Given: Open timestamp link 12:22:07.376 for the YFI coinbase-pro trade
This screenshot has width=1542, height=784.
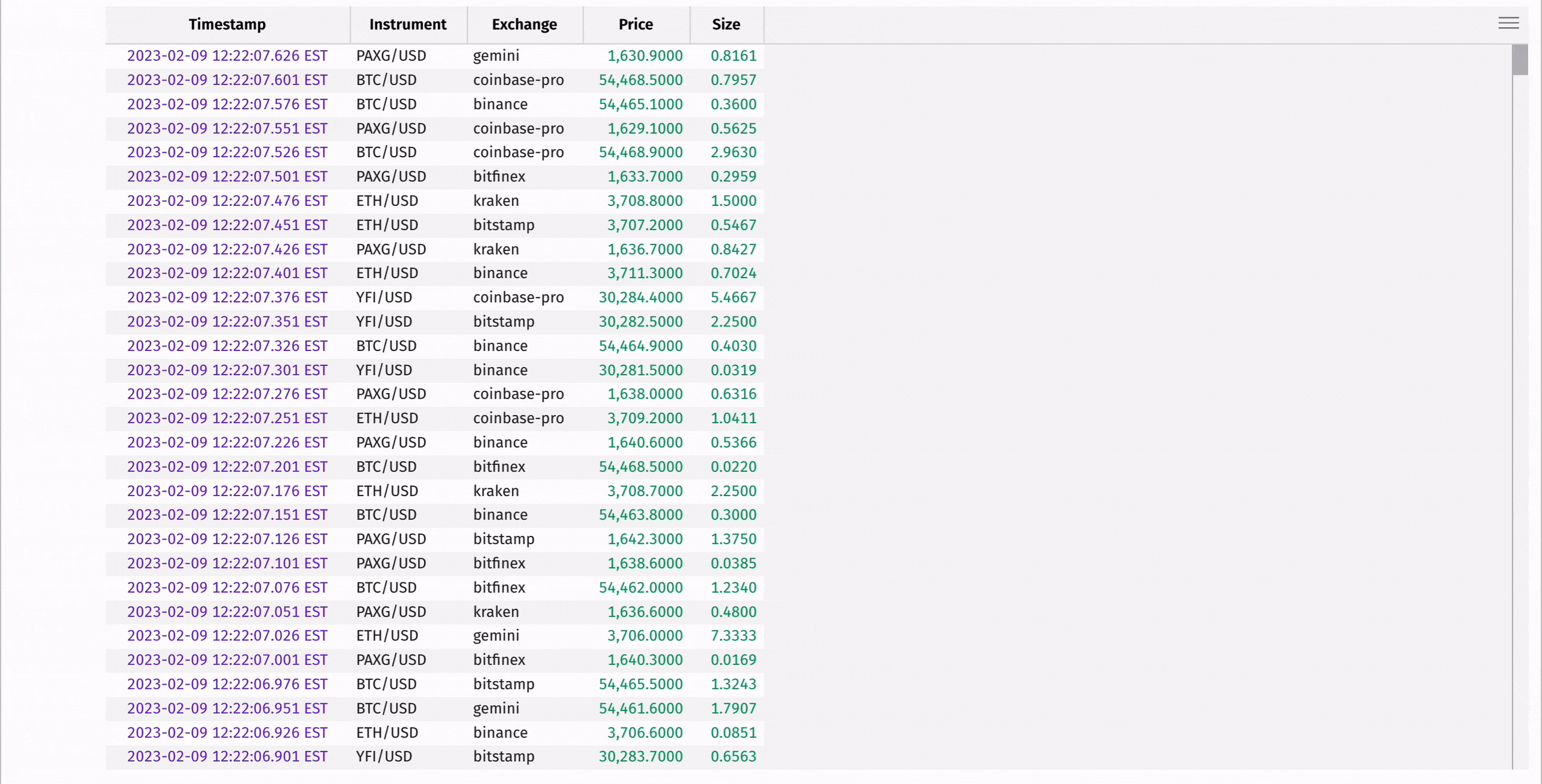Looking at the screenshot, I should point(227,297).
